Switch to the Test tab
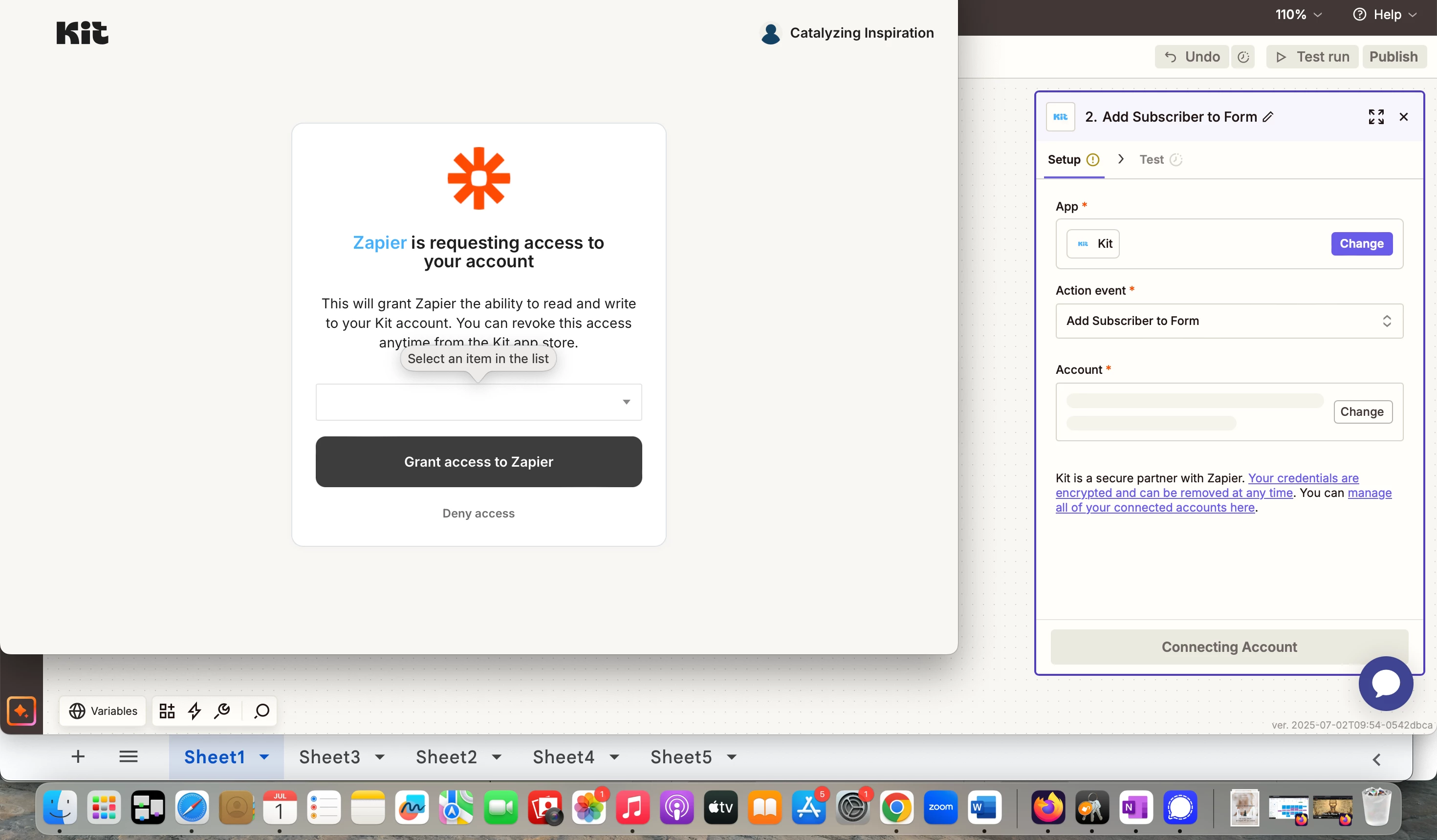Viewport: 1437px width, 840px height. (x=1160, y=160)
